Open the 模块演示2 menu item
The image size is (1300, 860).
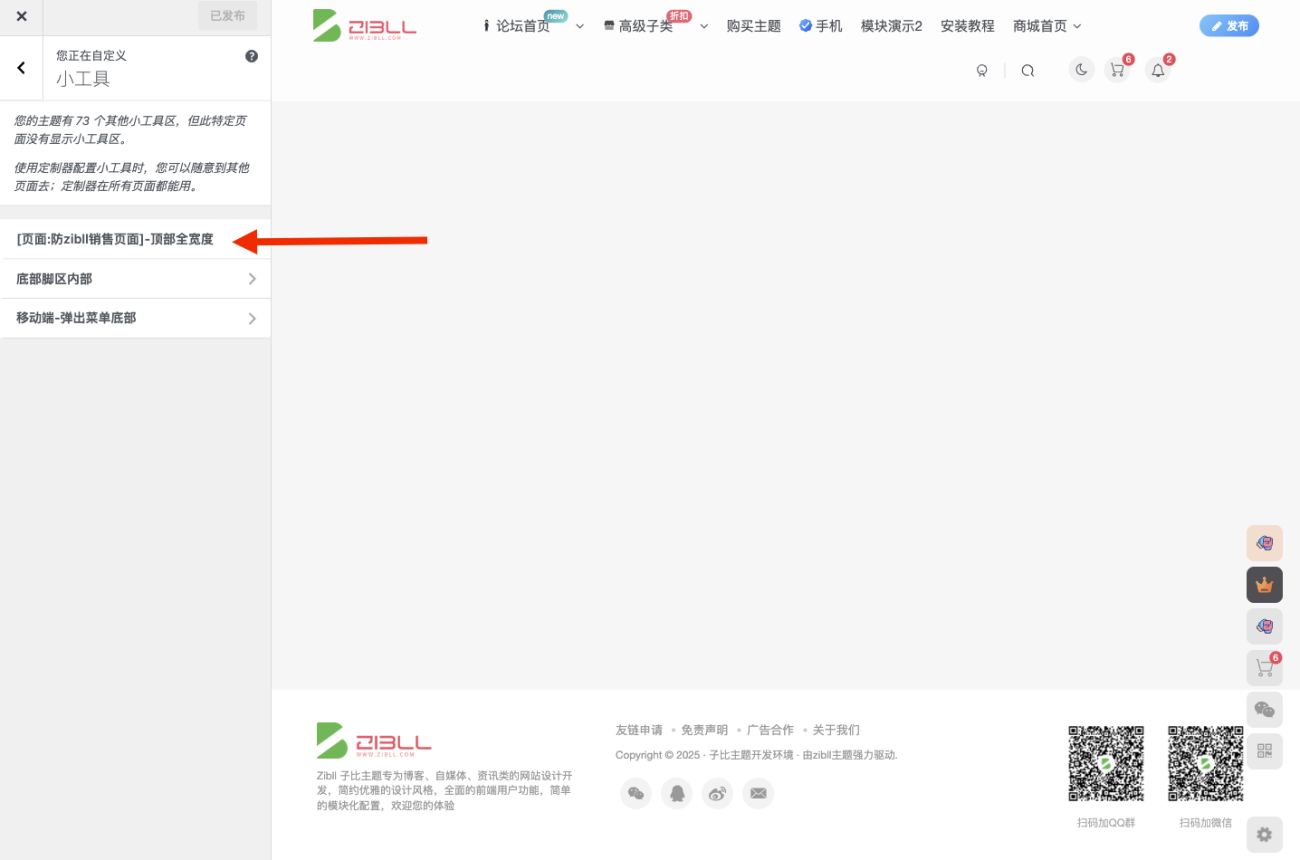point(891,26)
